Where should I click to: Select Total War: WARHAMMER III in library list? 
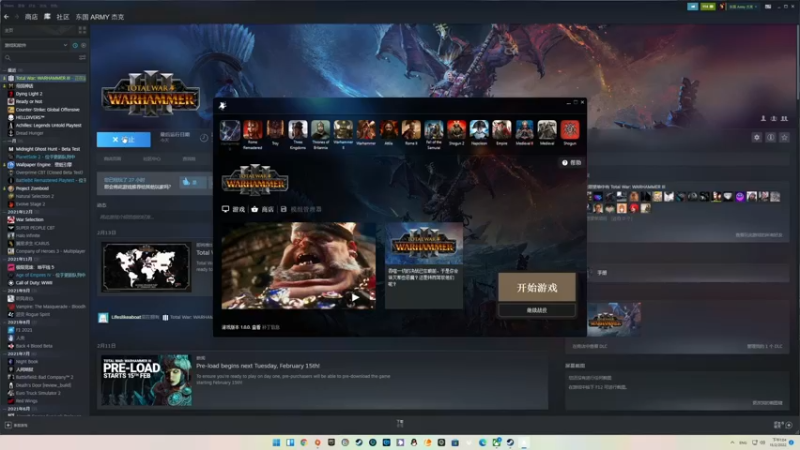pos(46,78)
